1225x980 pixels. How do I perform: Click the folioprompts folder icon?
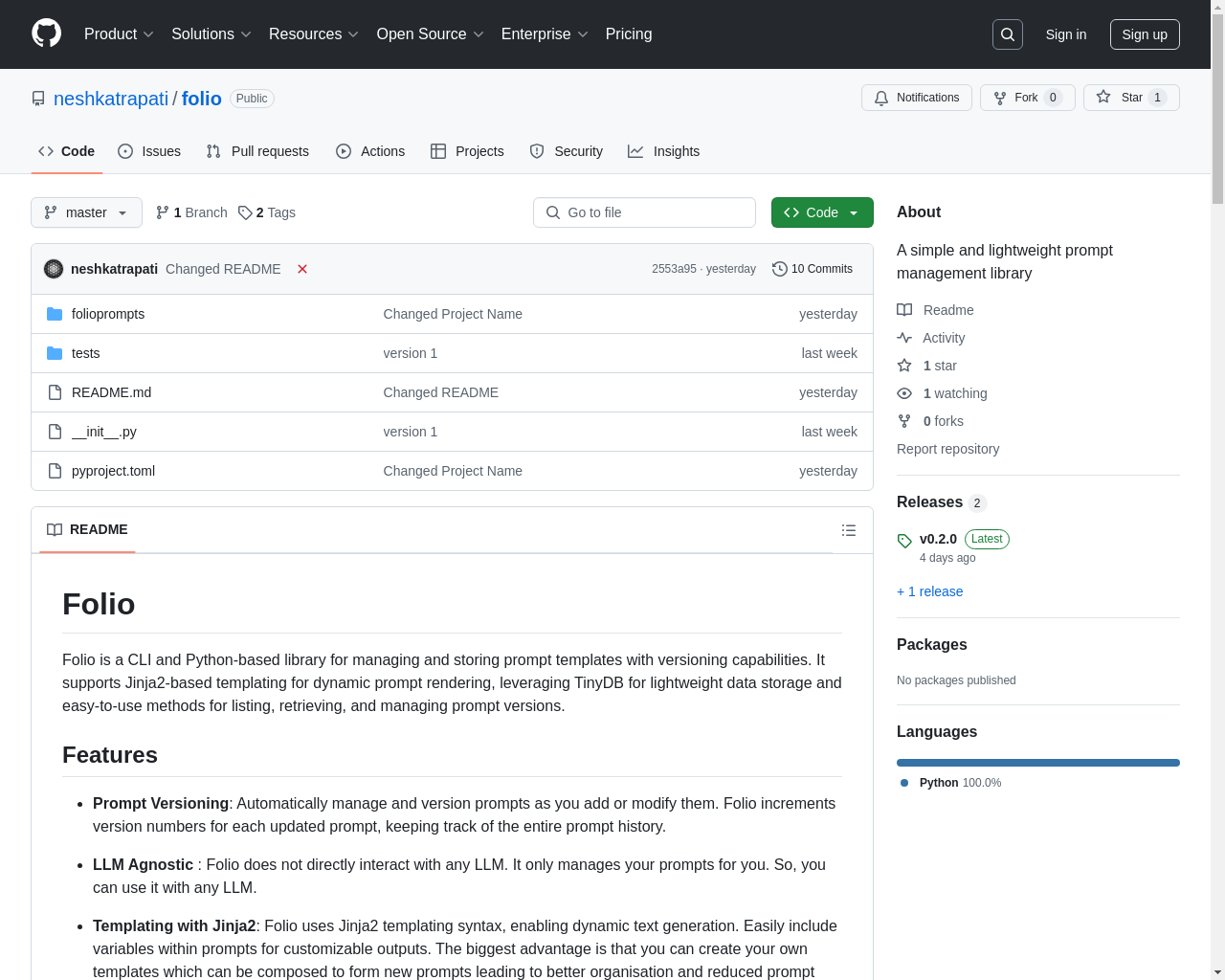55,314
